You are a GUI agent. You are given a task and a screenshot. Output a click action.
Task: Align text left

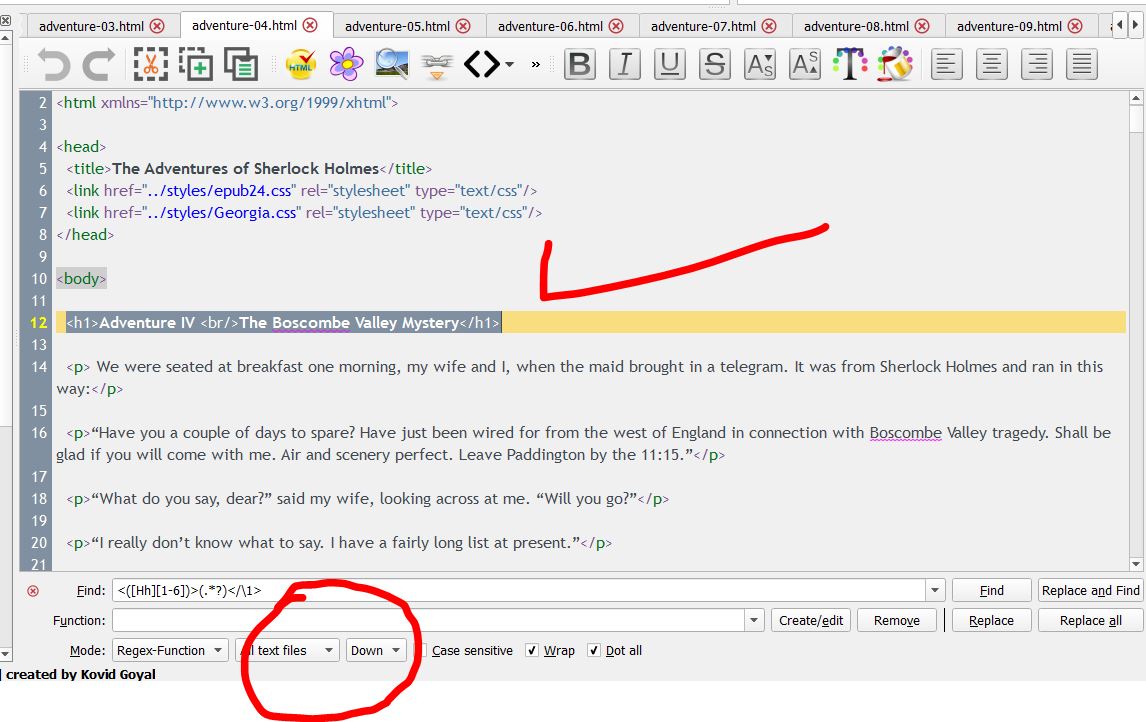coord(946,64)
